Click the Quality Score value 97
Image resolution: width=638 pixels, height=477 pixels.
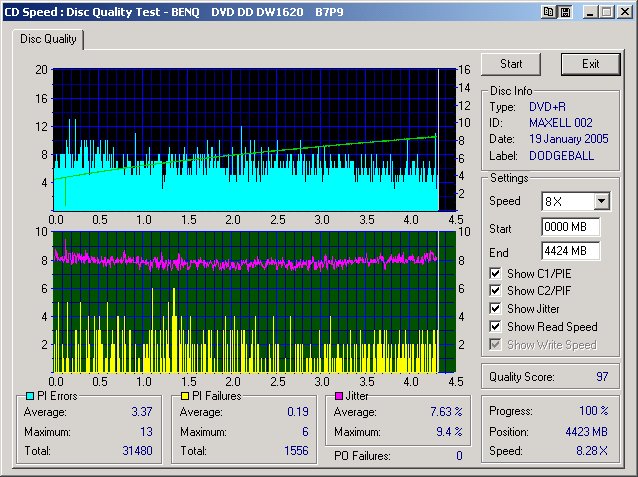[602, 376]
